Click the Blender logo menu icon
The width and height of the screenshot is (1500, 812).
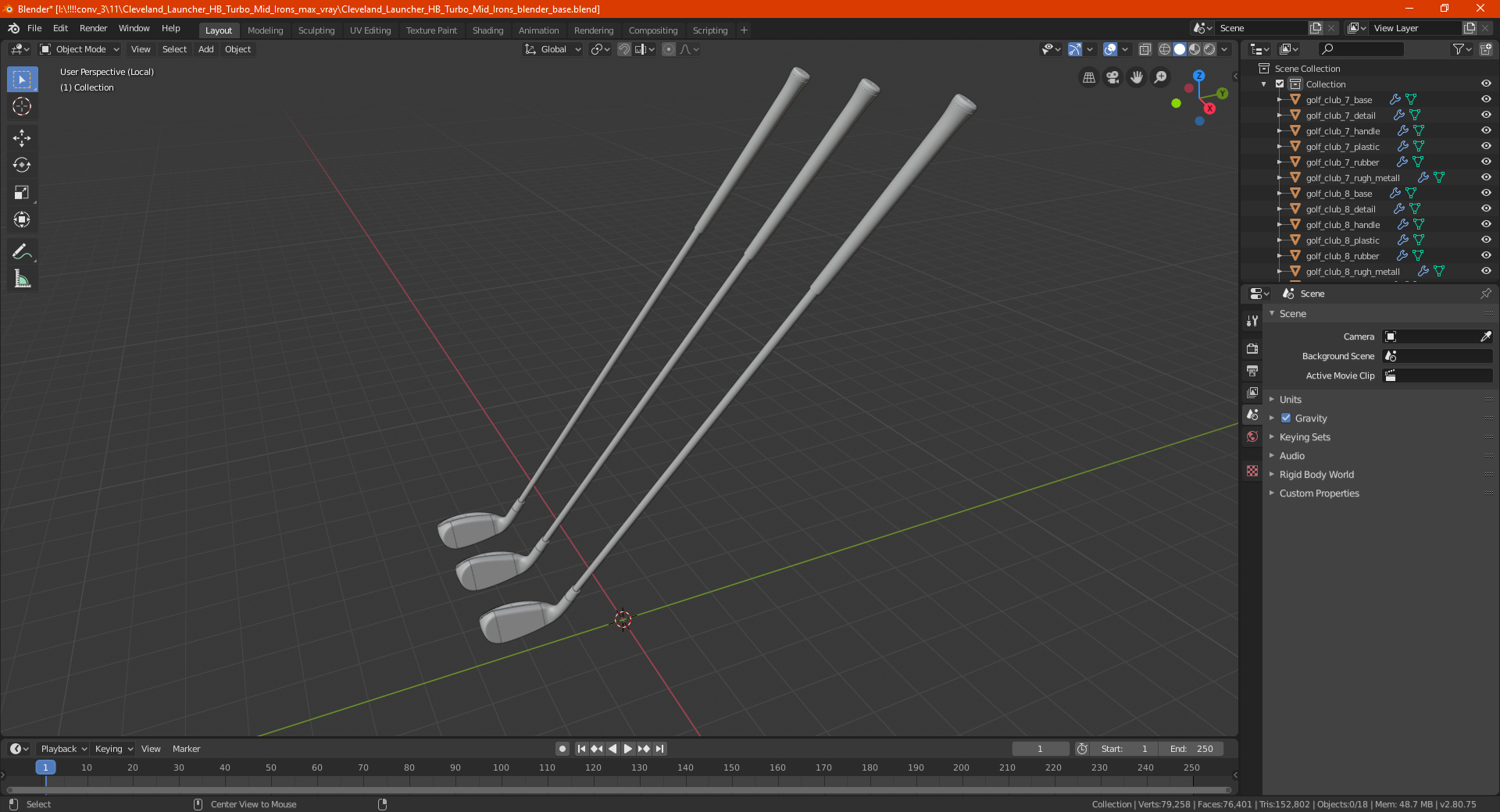click(x=13, y=28)
